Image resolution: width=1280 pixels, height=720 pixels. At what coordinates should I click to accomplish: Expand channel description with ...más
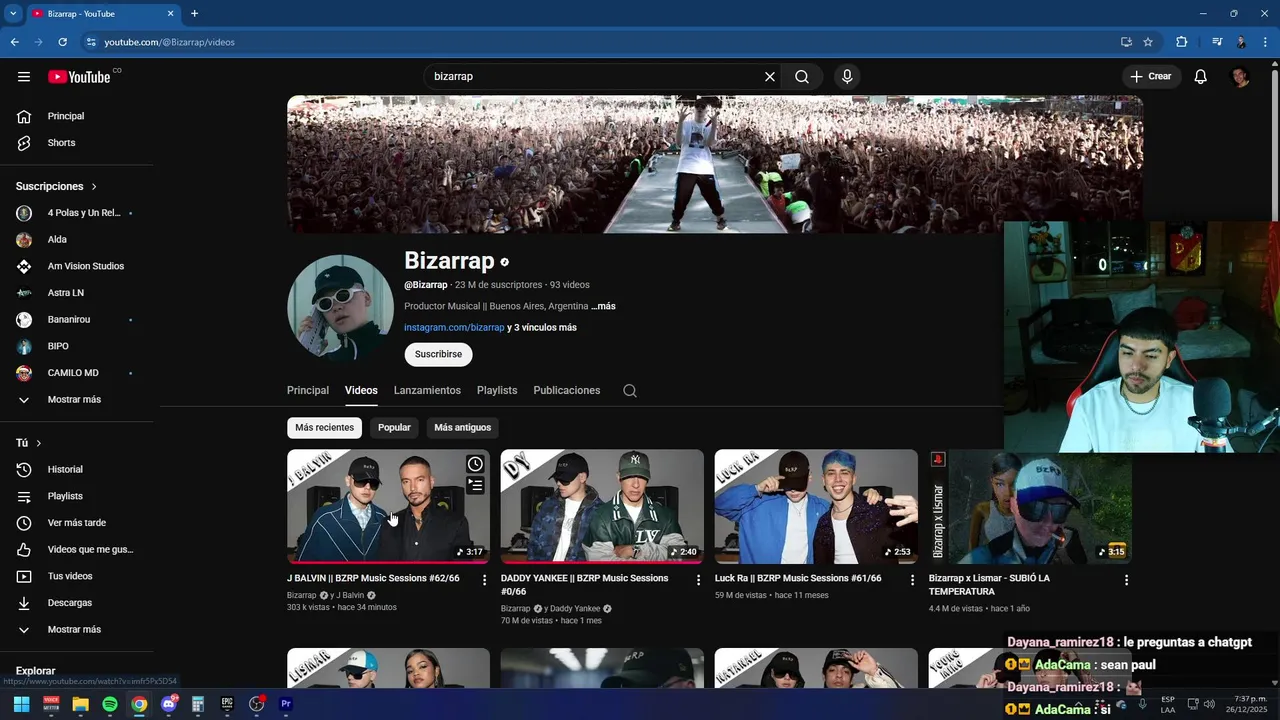pos(603,306)
